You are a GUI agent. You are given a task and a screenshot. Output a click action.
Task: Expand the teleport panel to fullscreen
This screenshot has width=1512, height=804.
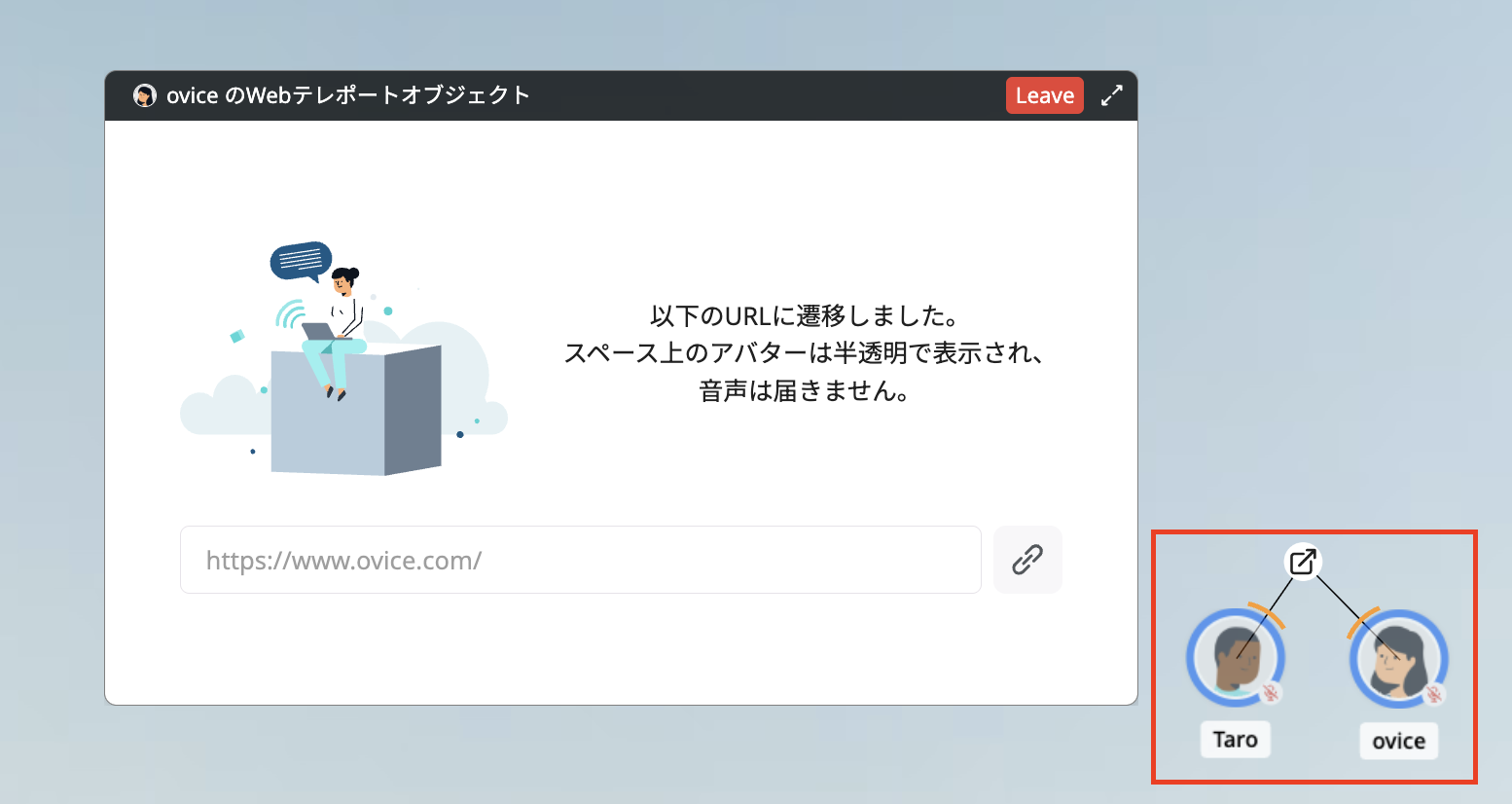point(1112,95)
